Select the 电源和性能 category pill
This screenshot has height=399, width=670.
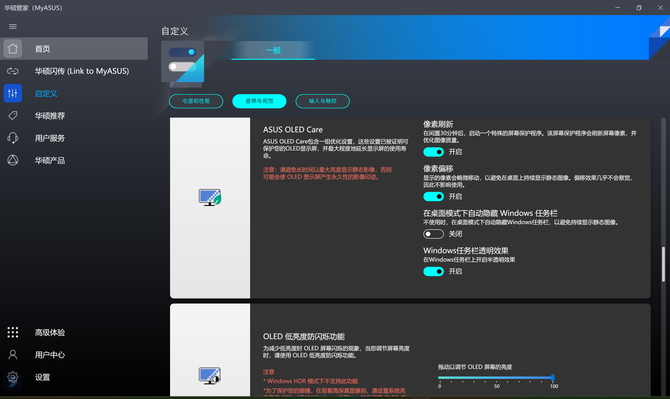[x=196, y=101]
